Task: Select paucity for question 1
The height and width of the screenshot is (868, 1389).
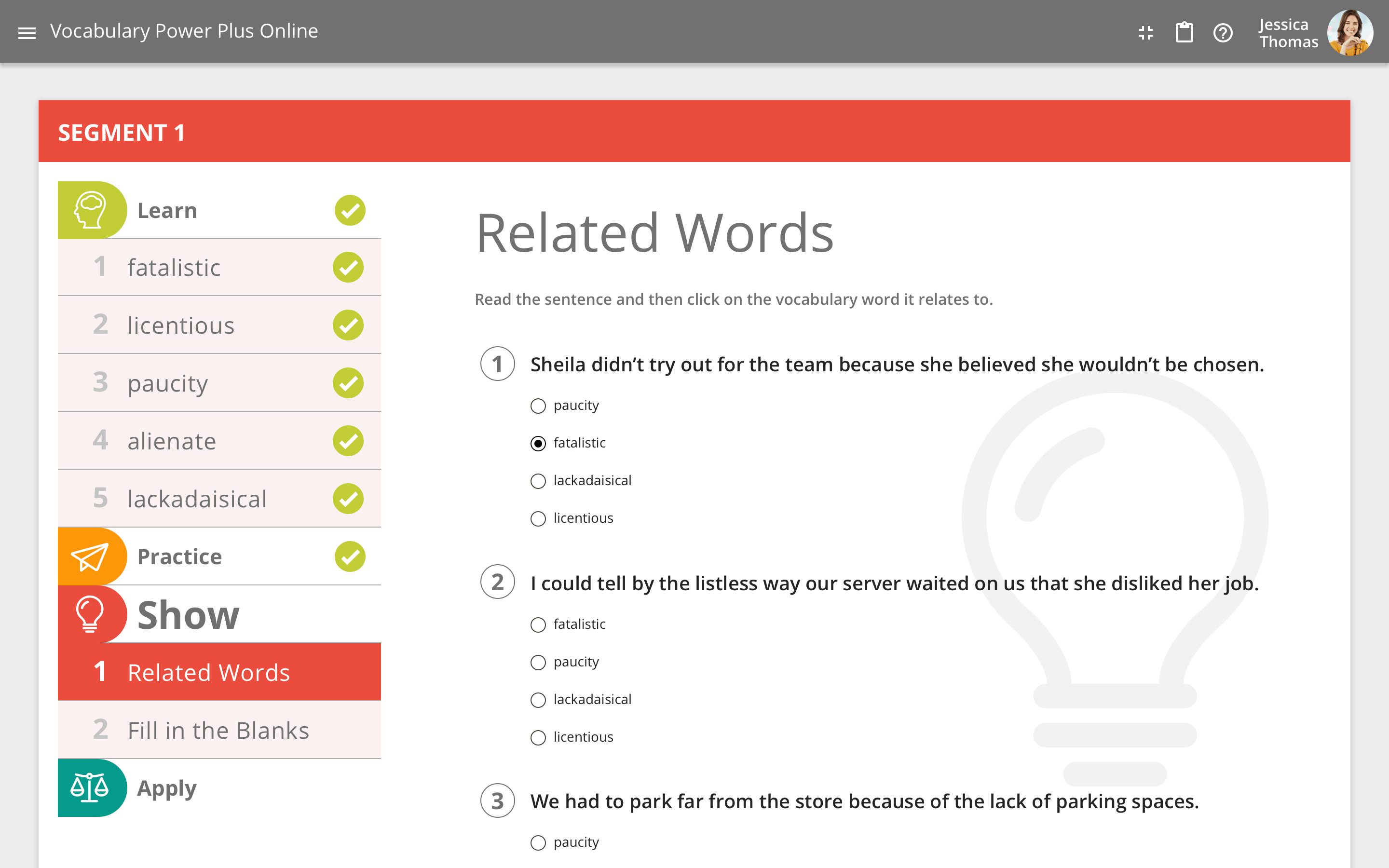Action: click(x=538, y=406)
